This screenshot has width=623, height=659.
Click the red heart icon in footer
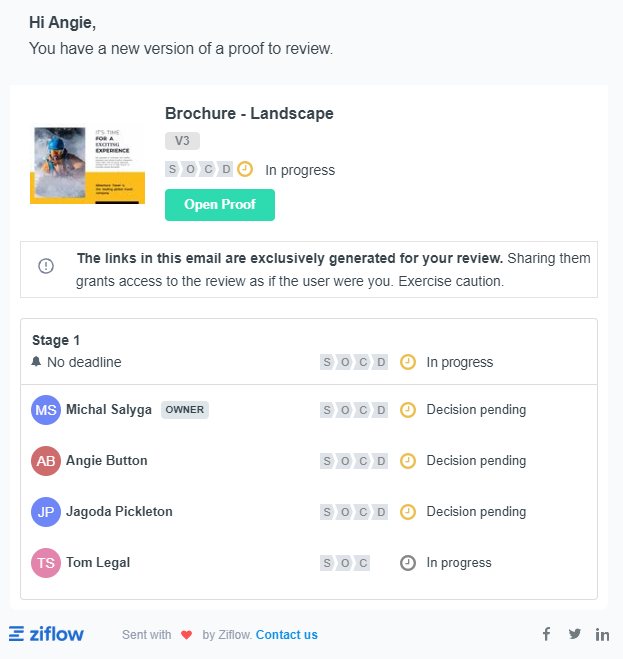pos(186,634)
